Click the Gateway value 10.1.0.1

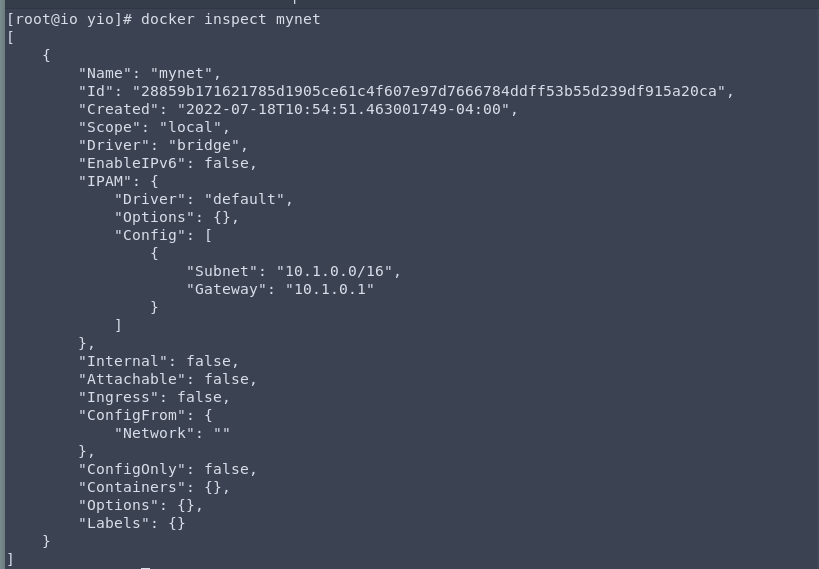click(329, 289)
